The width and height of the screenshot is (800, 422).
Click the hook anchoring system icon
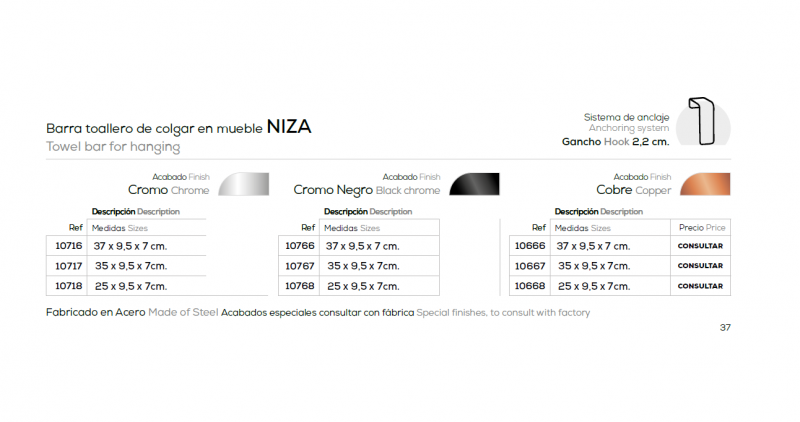pyautogui.click(x=703, y=121)
